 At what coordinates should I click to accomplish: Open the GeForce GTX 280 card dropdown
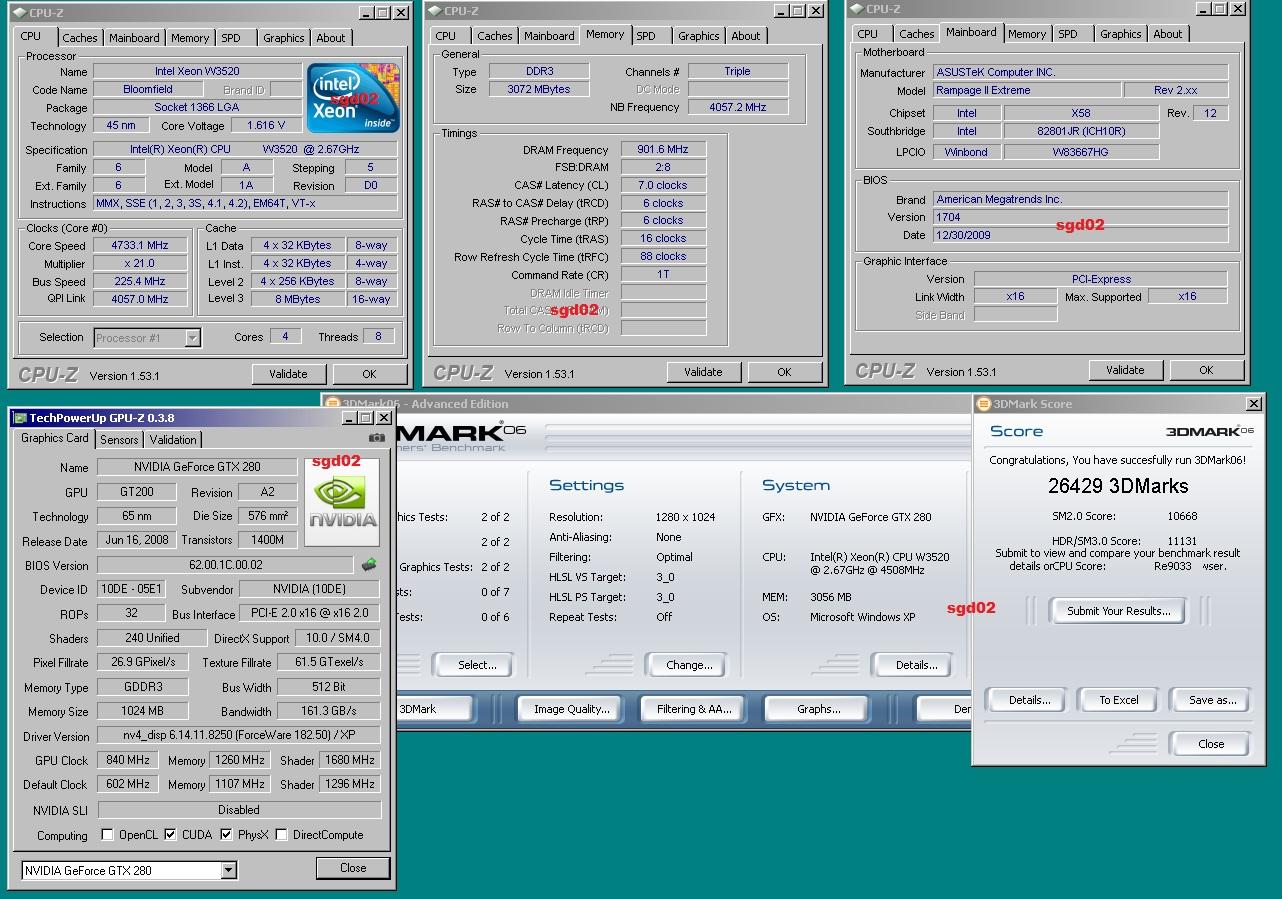228,870
